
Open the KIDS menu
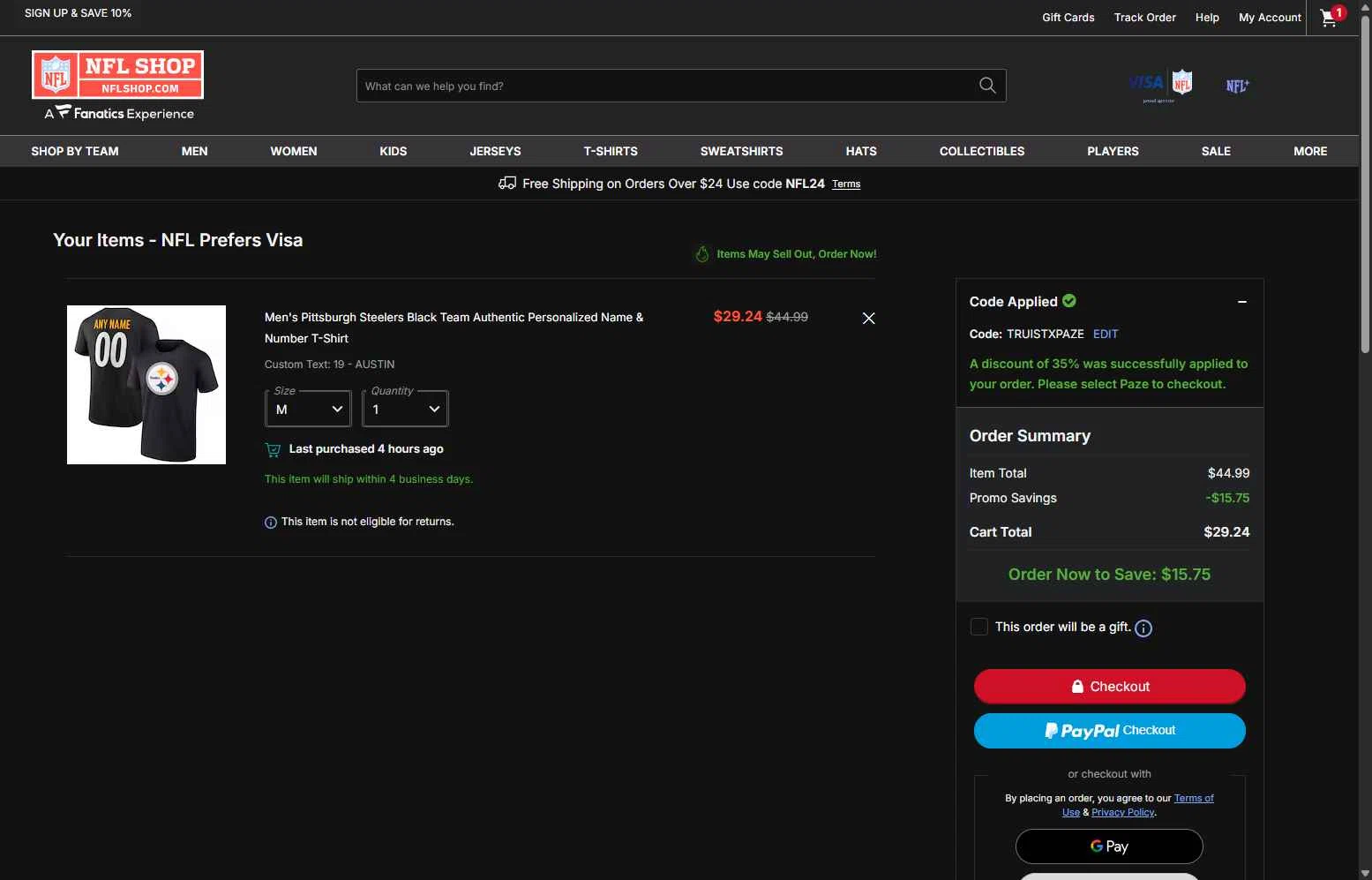(x=394, y=151)
